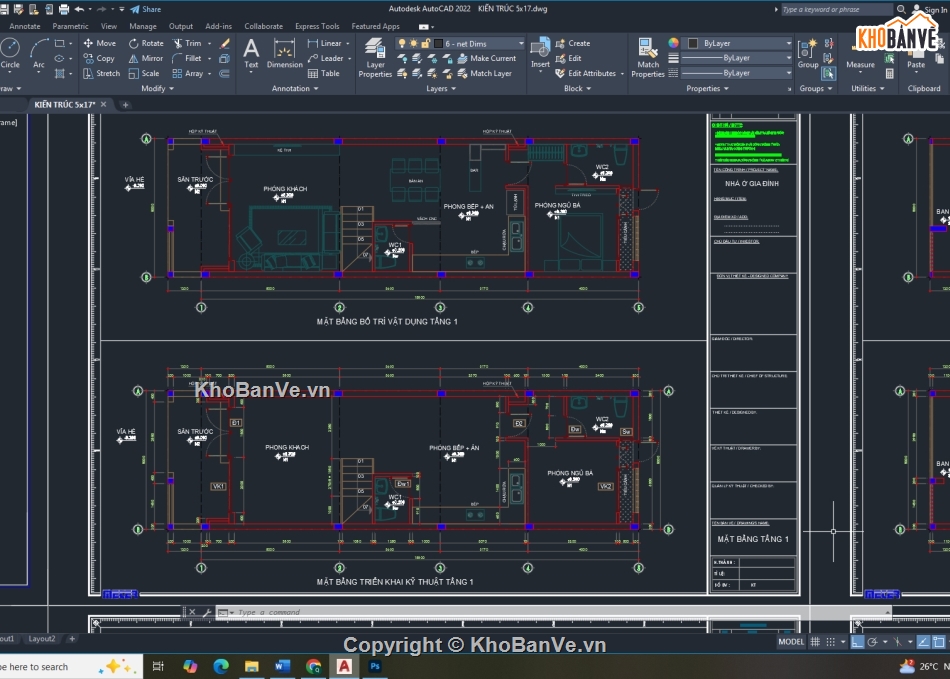Select the Move tool
950x679 pixels.
pos(99,43)
